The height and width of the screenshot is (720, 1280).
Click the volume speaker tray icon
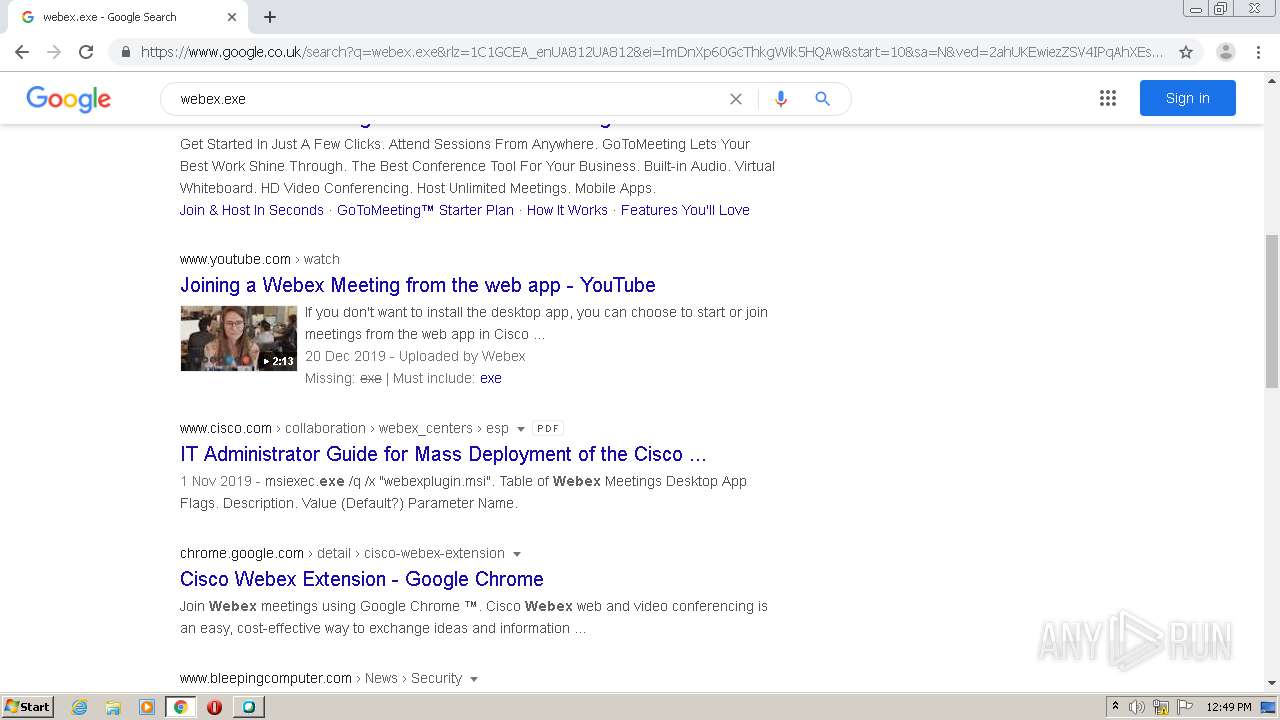1137,707
